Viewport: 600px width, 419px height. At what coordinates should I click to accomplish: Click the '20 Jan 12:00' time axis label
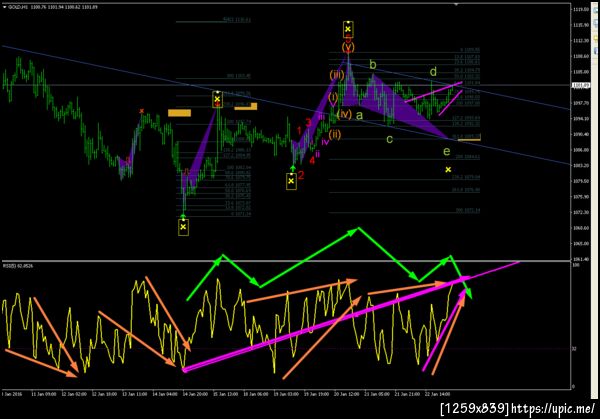tap(346, 394)
